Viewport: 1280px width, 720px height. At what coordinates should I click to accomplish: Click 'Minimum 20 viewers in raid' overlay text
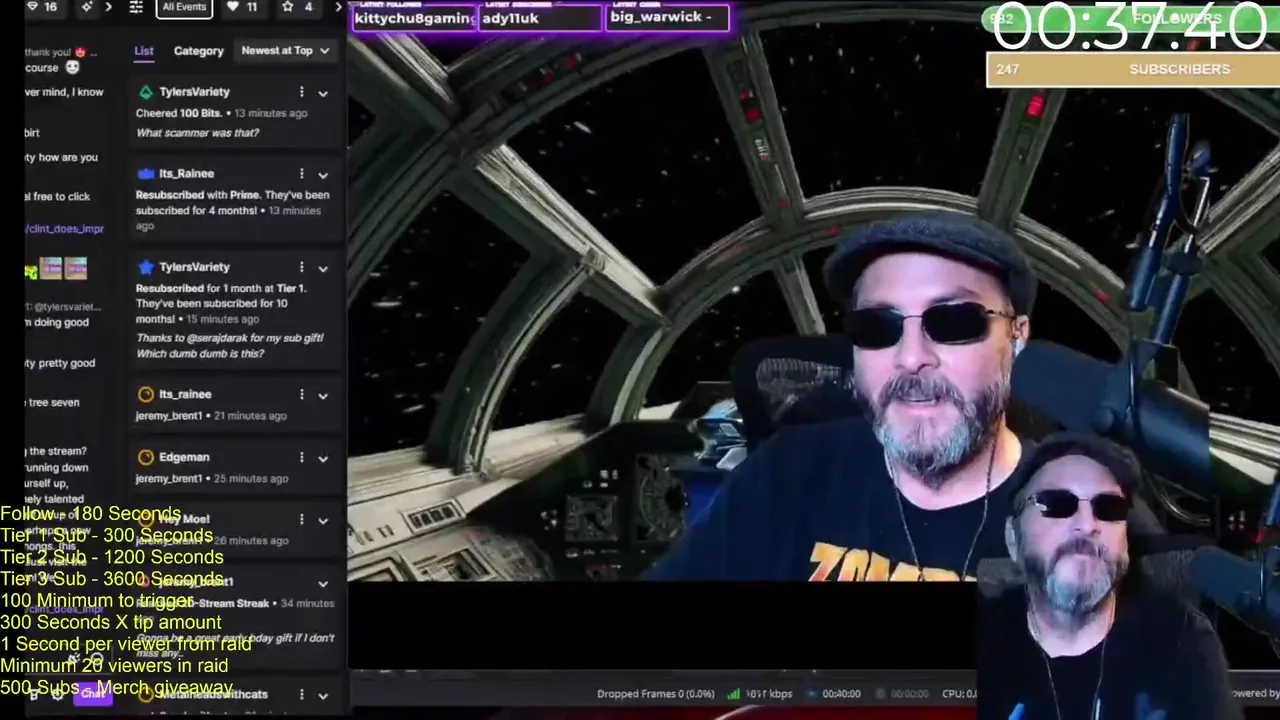click(x=114, y=666)
